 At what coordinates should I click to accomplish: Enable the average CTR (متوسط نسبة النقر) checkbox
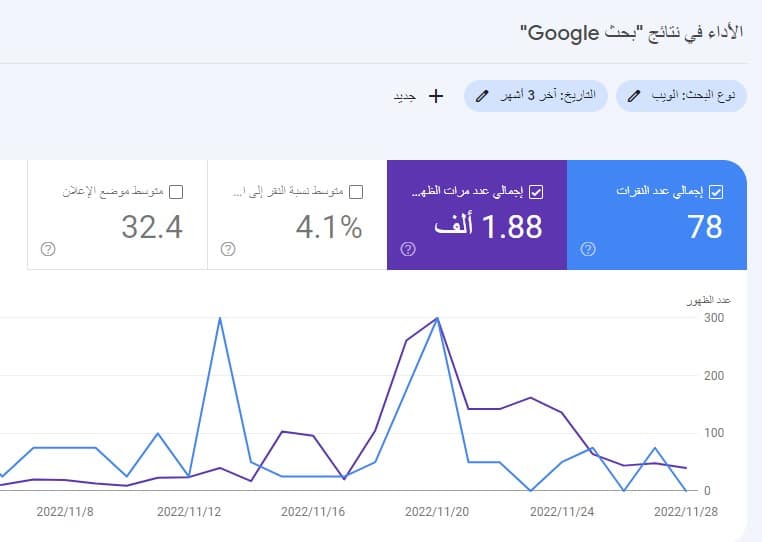tap(356, 192)
